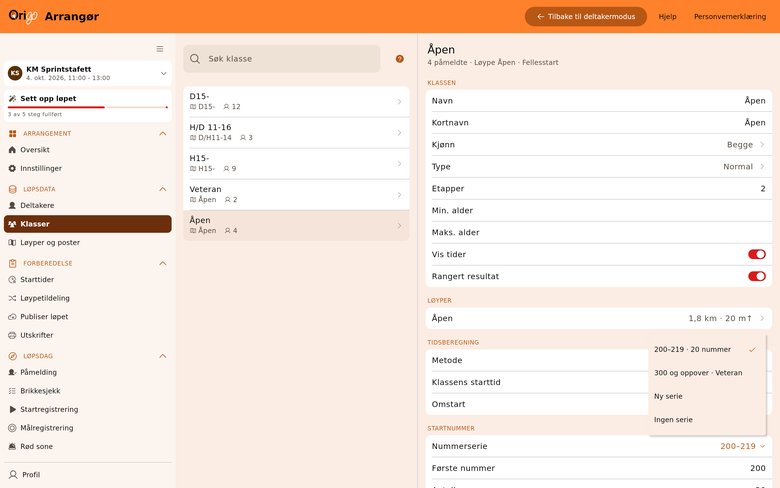This screenshot has width=780, height=488.
Task: Click the Origo logo
Action: click(23, 16)
